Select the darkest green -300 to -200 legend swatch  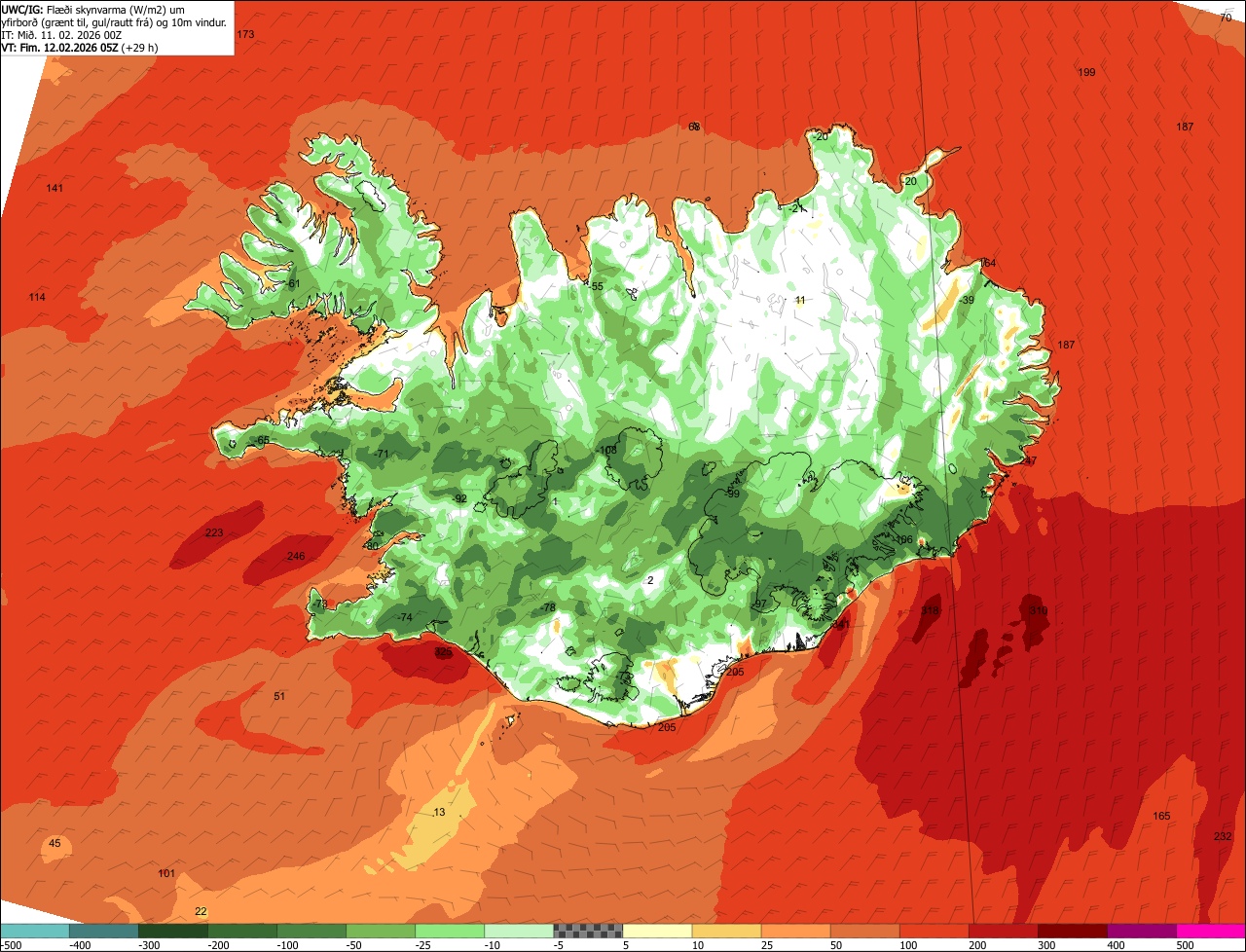pyautogui.click(x=173, y=931)
